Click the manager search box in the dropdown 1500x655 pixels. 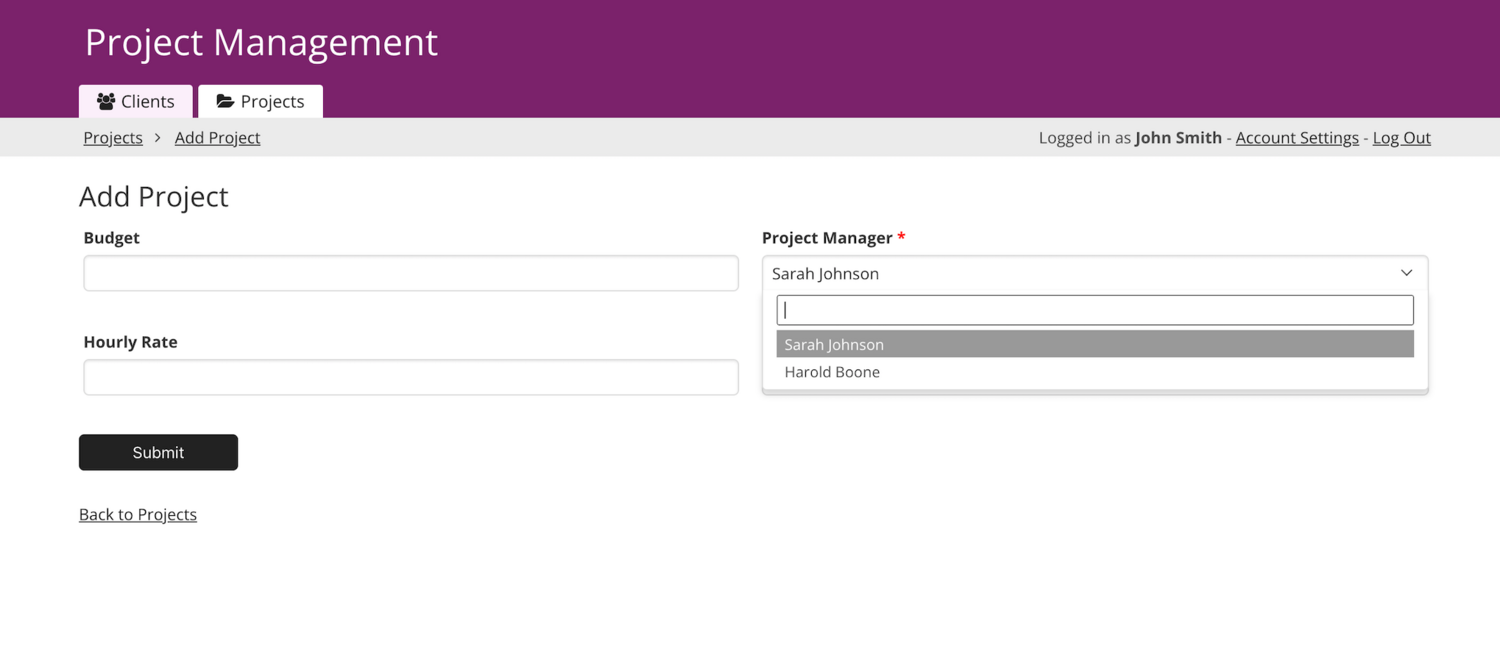click(1094, 309)
